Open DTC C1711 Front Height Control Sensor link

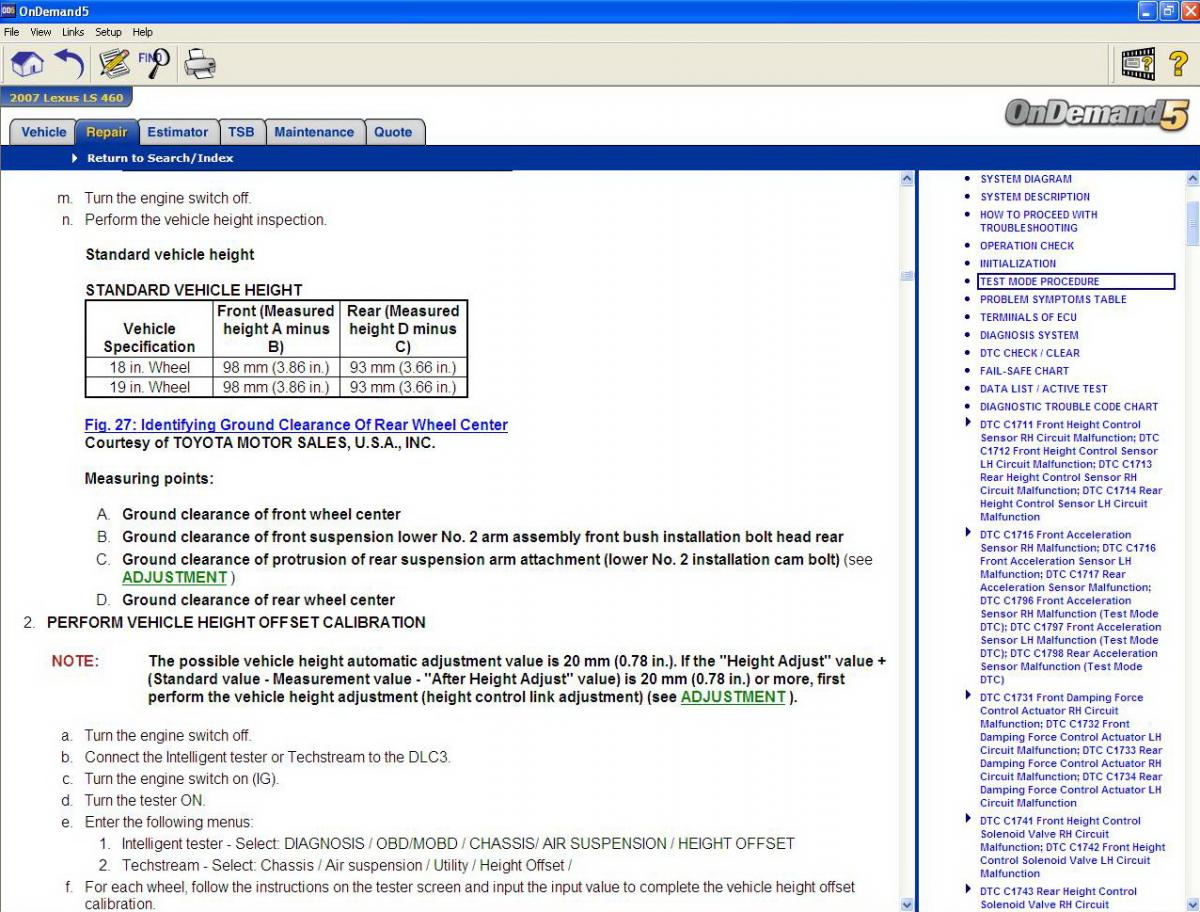pyautogui.click(x=1071, y=471)
